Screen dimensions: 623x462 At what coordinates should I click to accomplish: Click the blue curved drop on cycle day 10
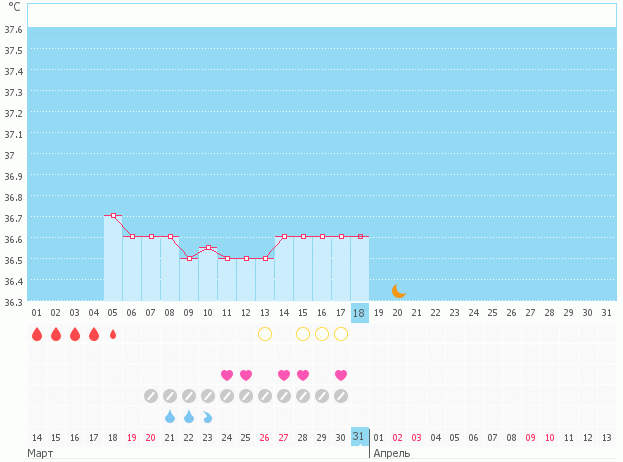(x=208, y=416)
